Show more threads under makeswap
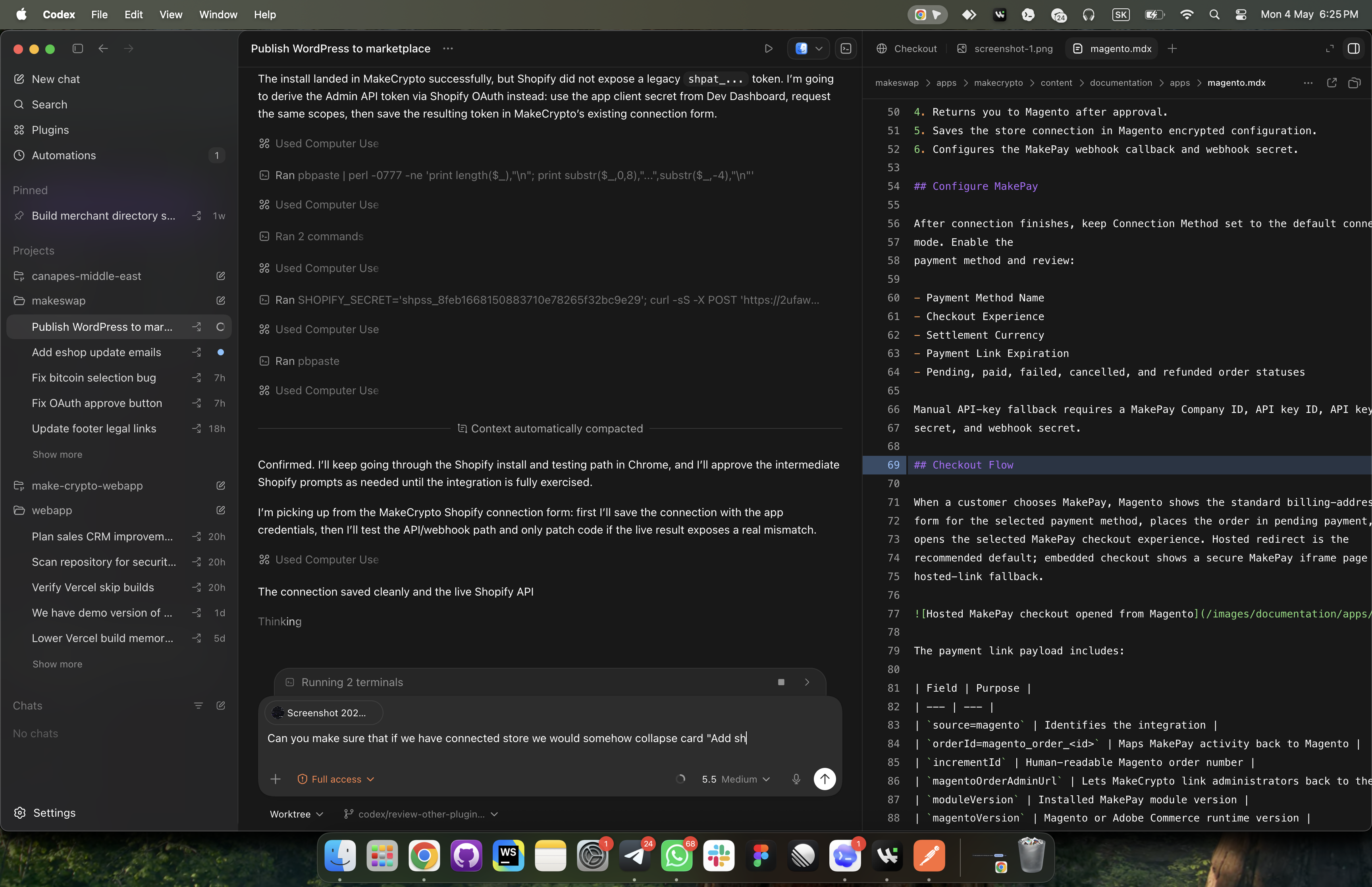This screenshot has width=1372, height=887. coord(57,455)
